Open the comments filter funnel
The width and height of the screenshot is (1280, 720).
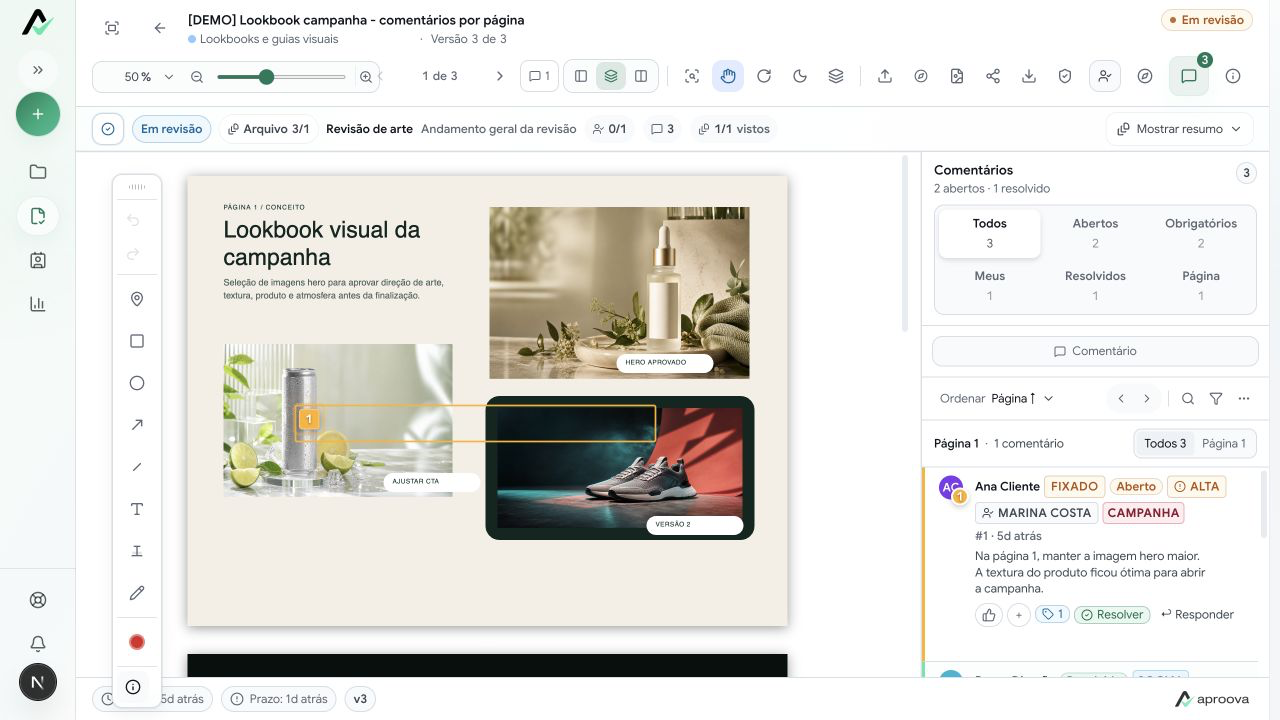pos(1216,398)
